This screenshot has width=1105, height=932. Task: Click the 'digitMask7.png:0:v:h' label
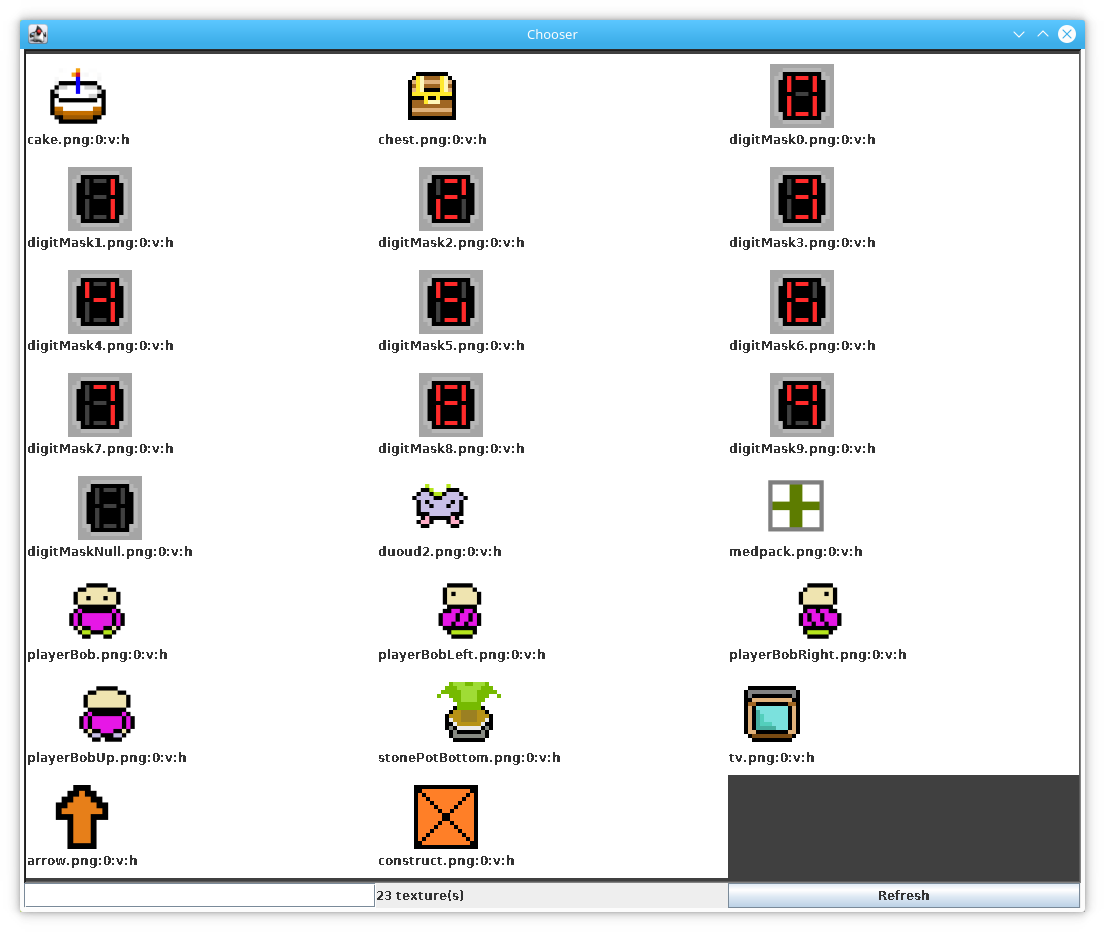coord(100,448)
